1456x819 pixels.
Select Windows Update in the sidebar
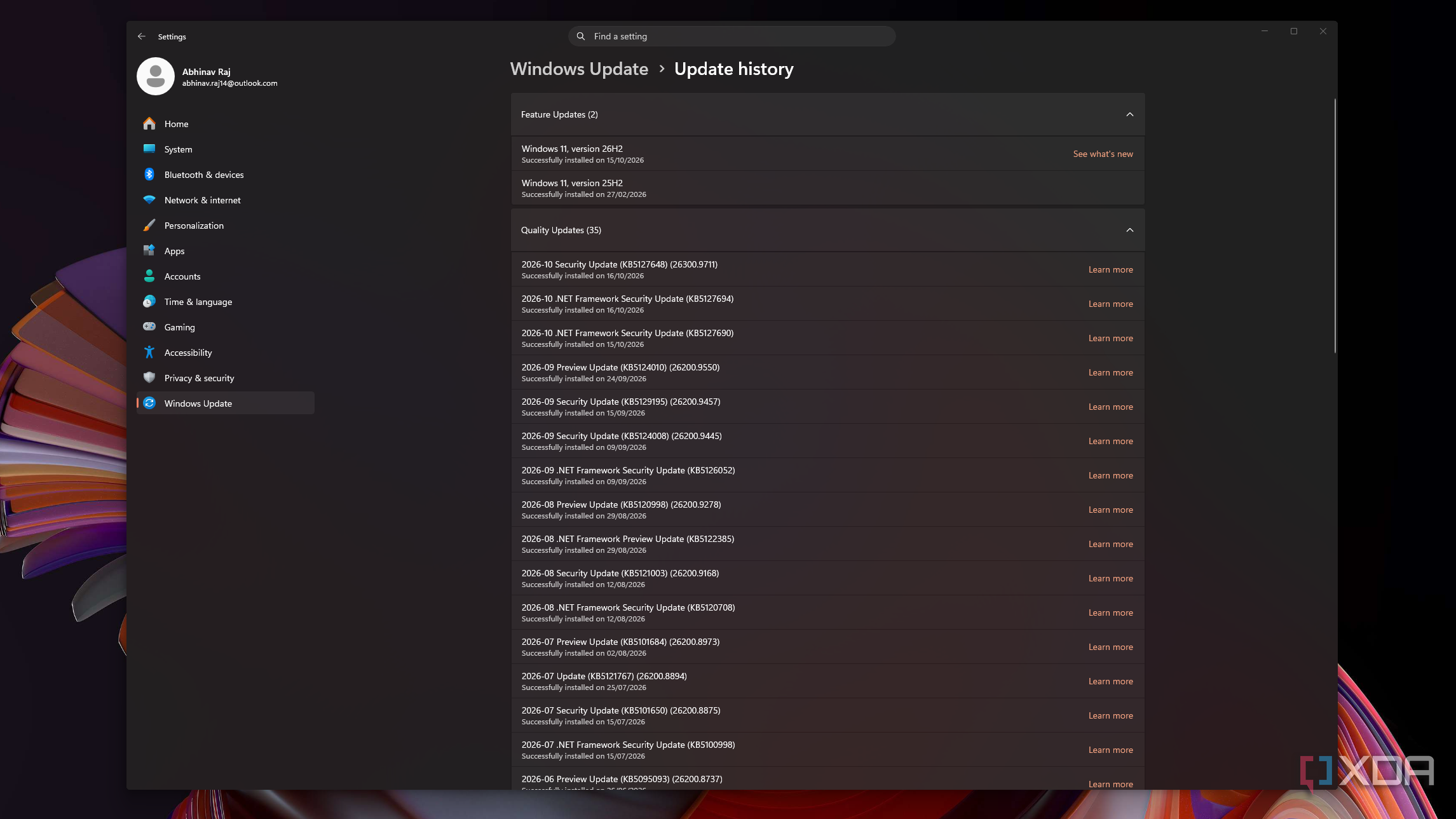226,403
